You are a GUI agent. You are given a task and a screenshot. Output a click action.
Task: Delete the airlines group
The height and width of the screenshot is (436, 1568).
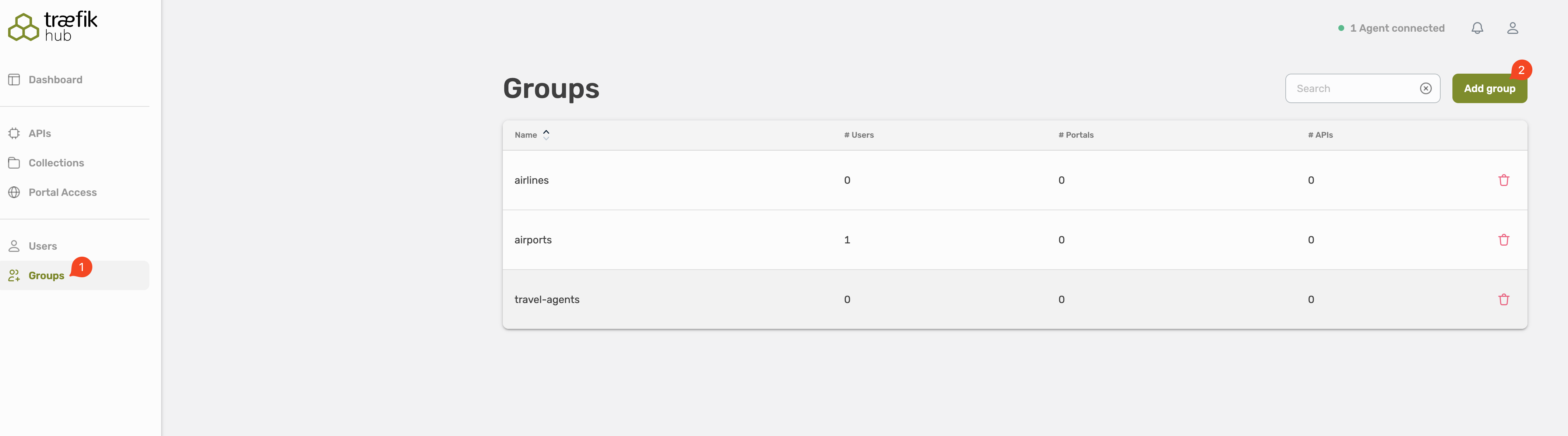pos(1504,180)
